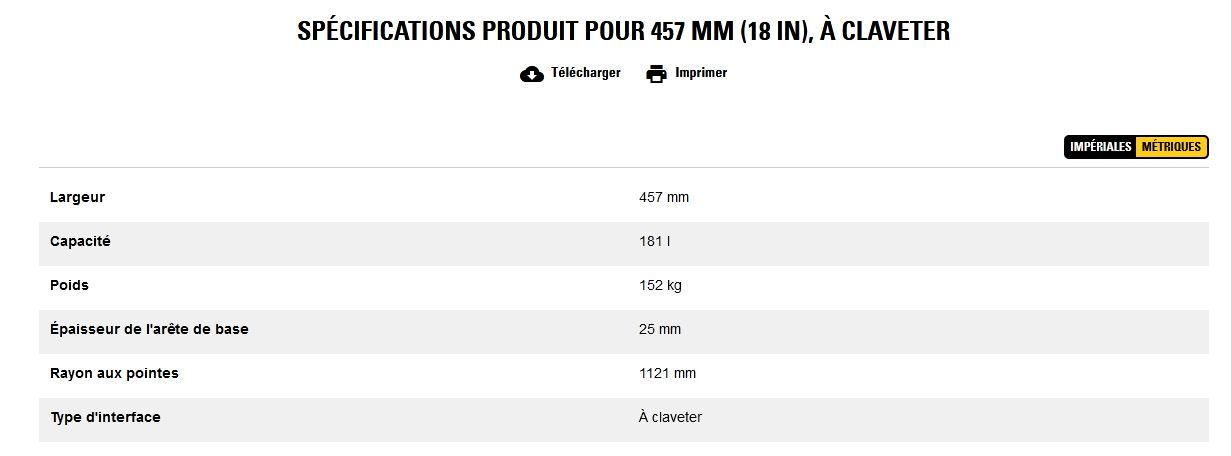Click the 457 mm width value

pyautogui.click(x=664, y=198)
